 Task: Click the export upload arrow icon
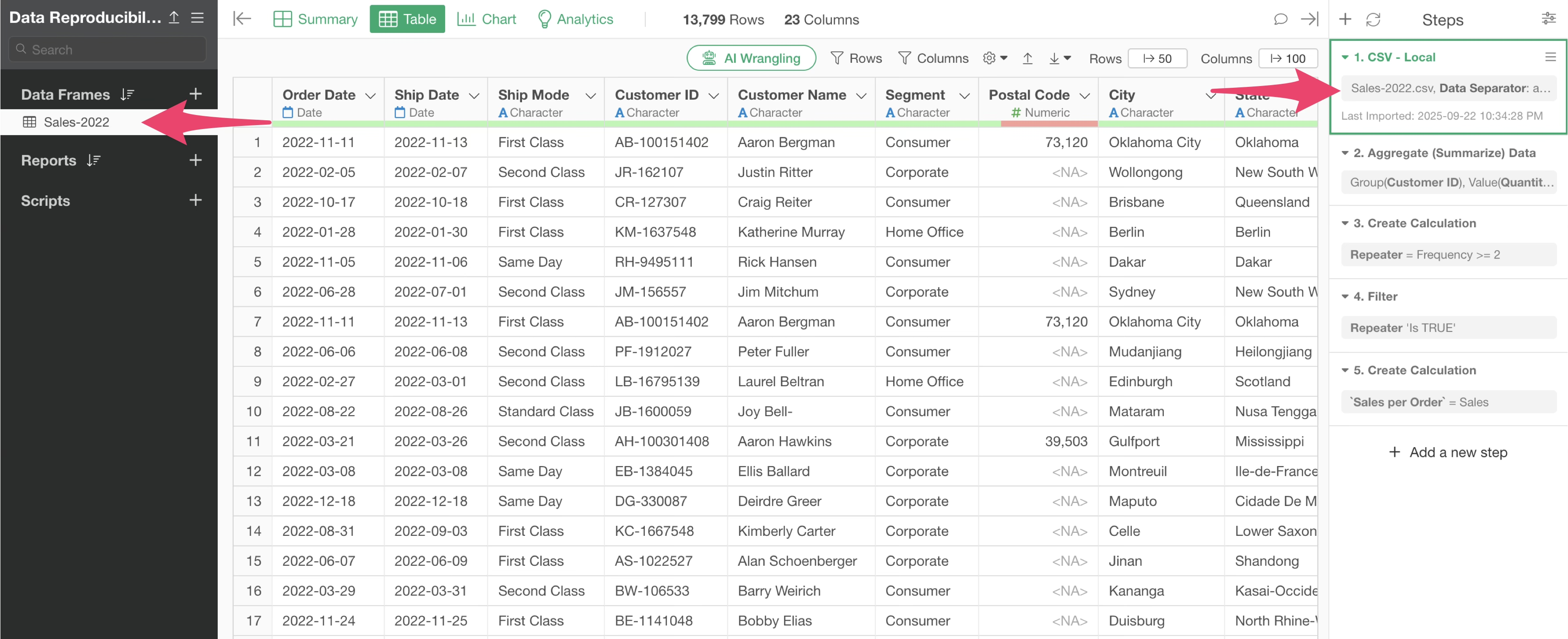(x=1028, y=58)
